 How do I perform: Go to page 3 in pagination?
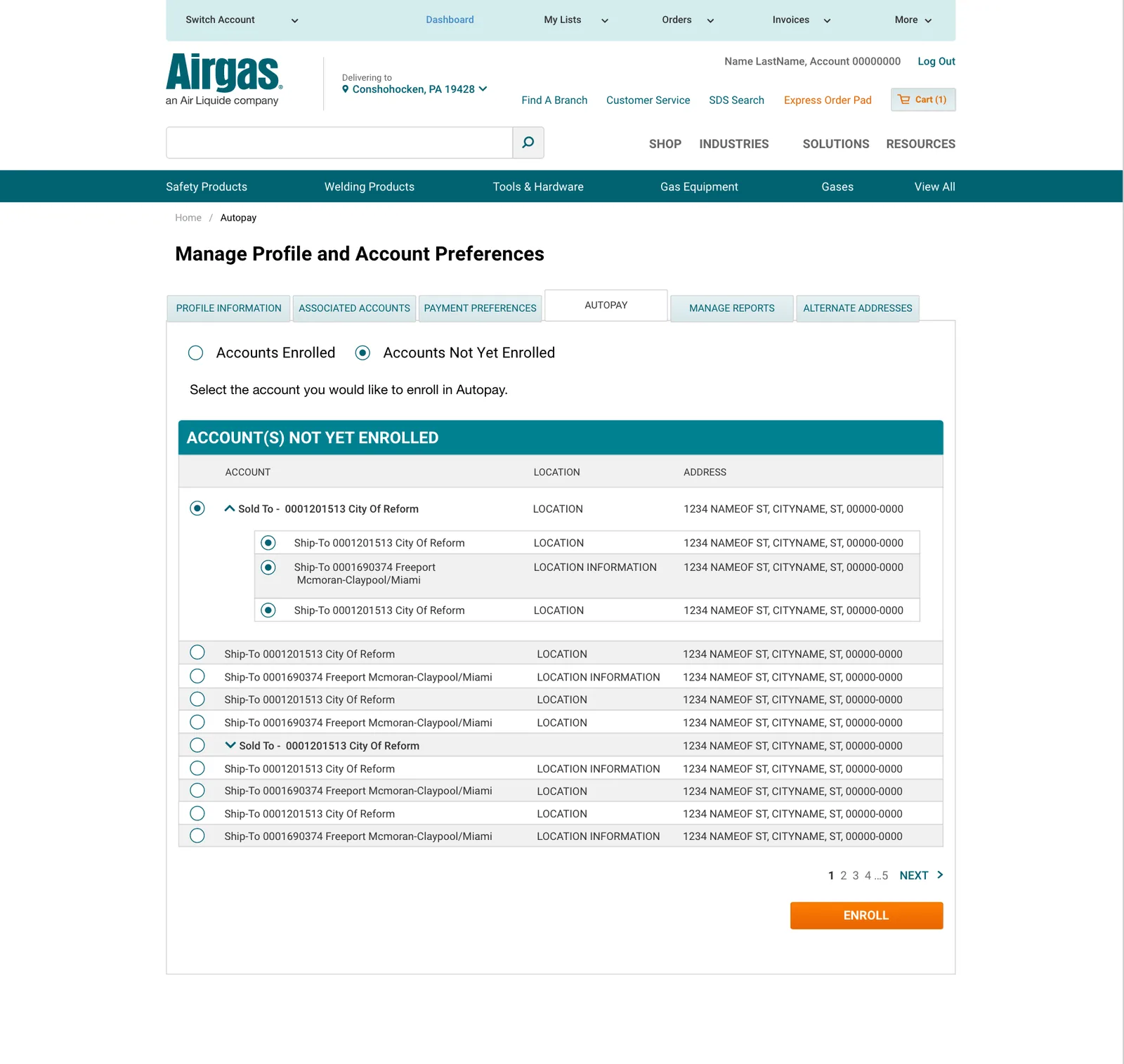click(856, 875)
